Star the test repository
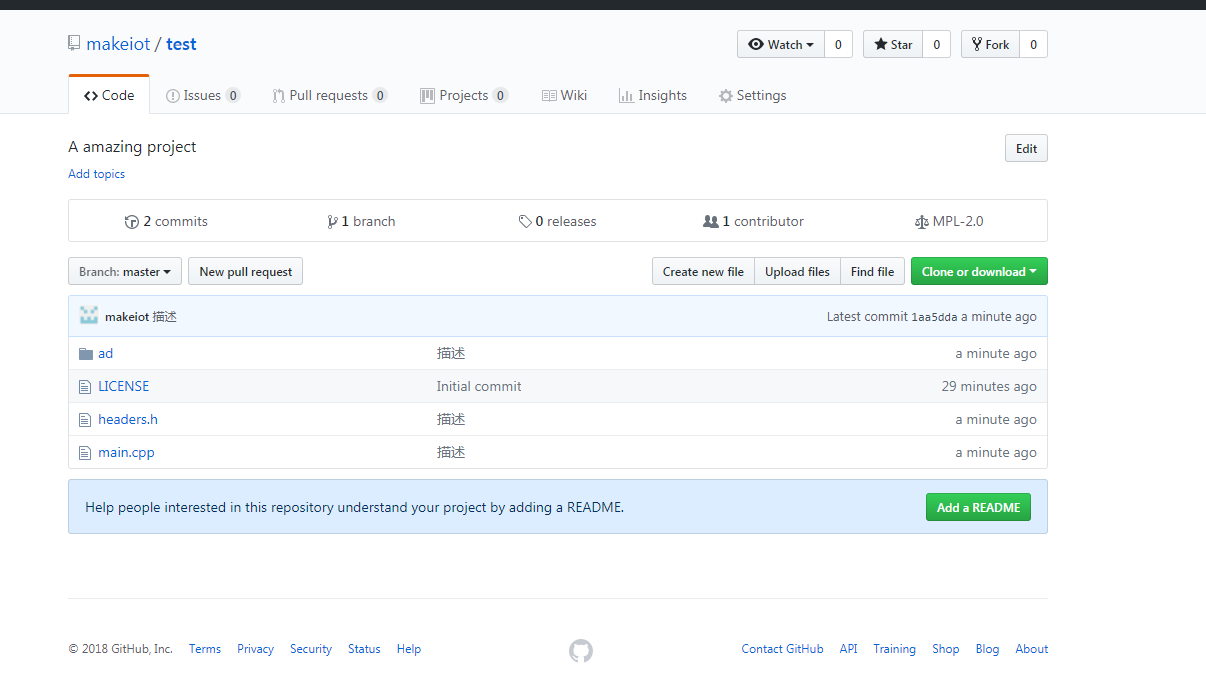The image size is (1206, 690). tap(893, 44)
